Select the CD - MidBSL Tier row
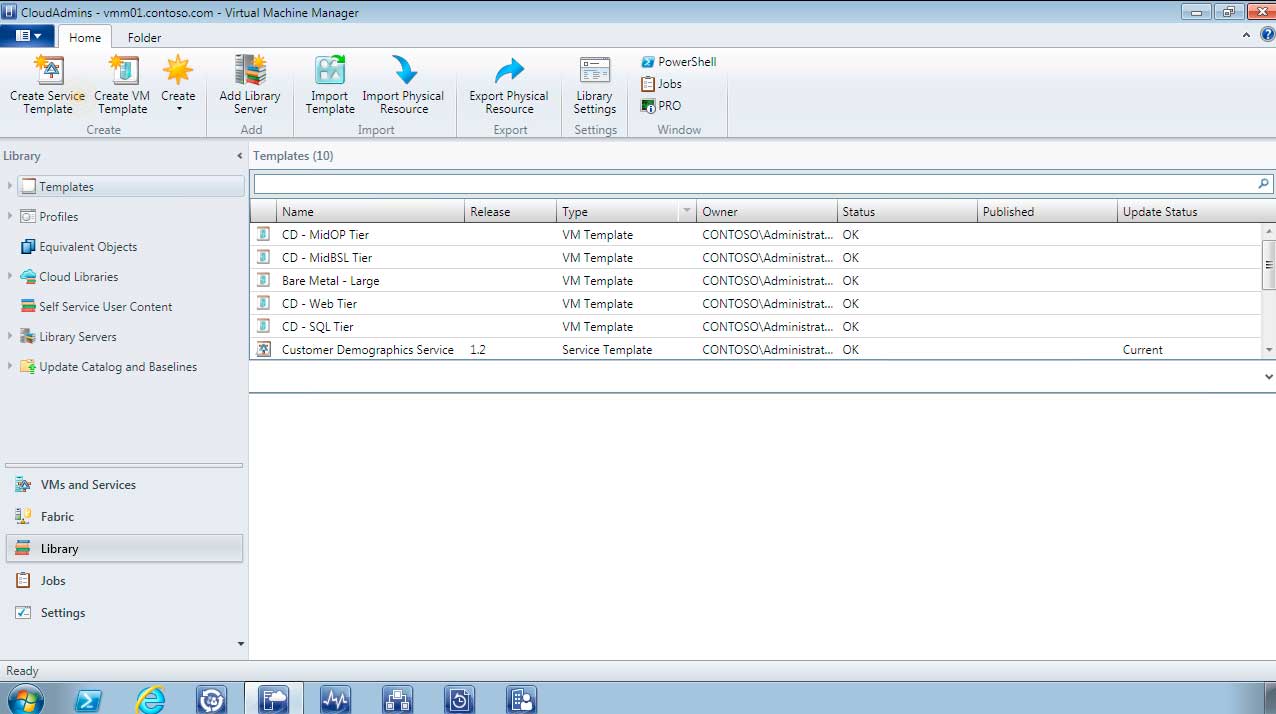Screen dimensions: 1276x714 [x=755, y=258]
